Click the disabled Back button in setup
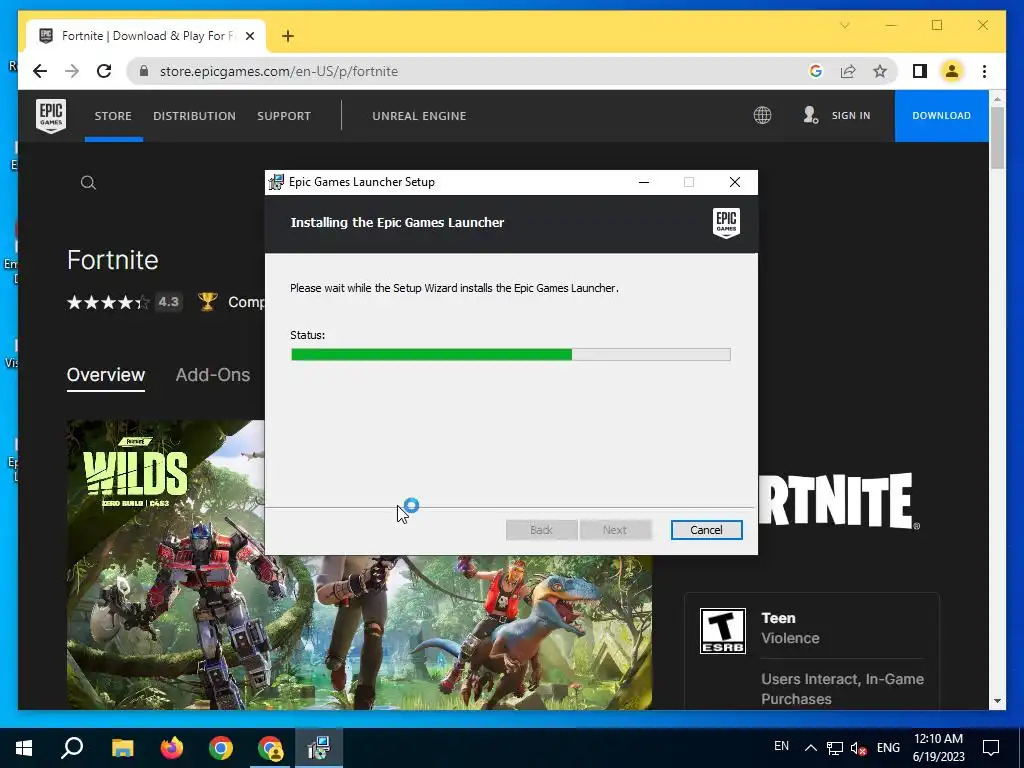This screenshot has height=768, width=1024. click(541, 530)
